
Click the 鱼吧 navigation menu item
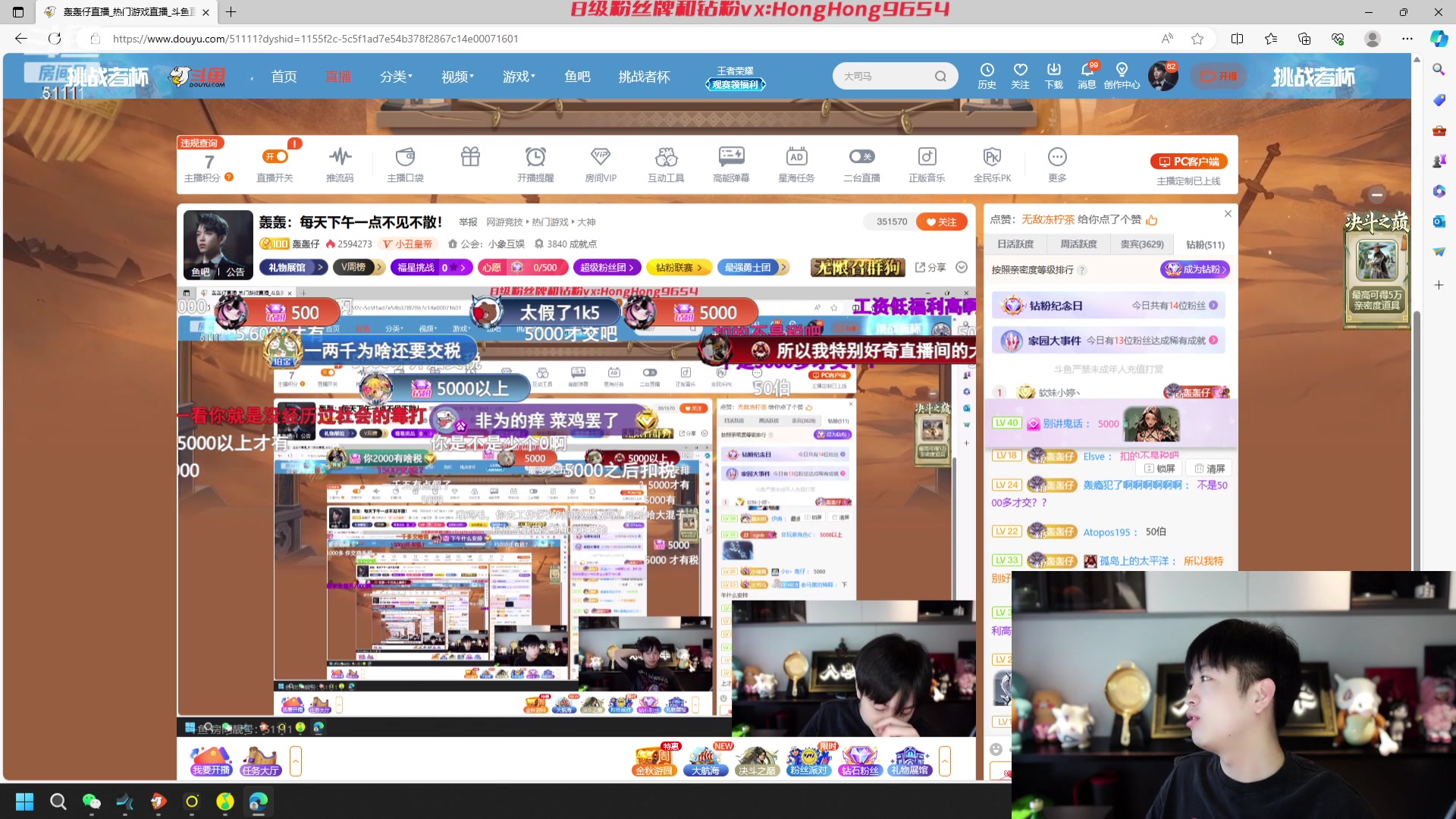click(578, 76)
